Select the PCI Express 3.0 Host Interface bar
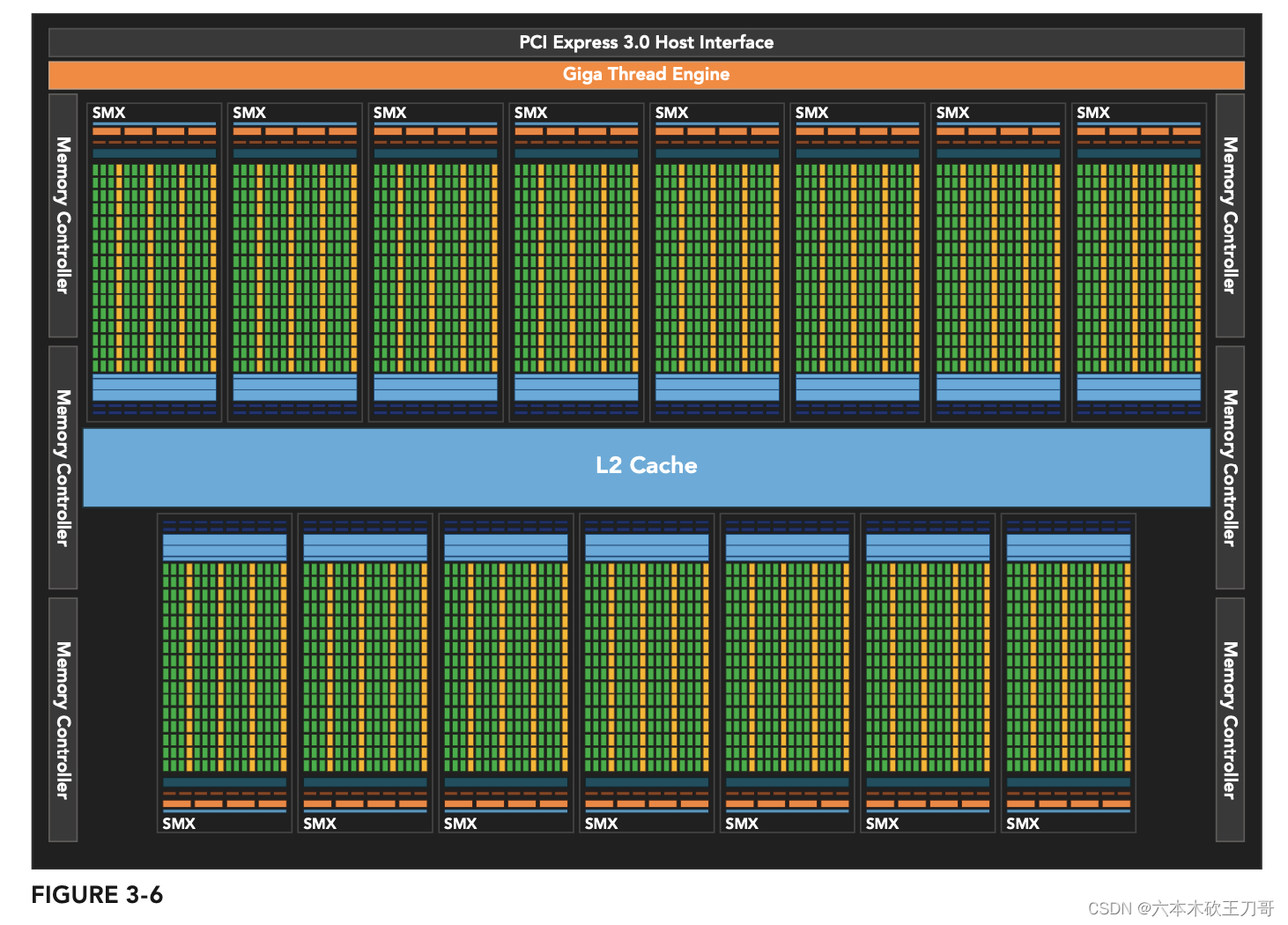1288x925 pixels. pyautogui.click(x=646, y=41)
